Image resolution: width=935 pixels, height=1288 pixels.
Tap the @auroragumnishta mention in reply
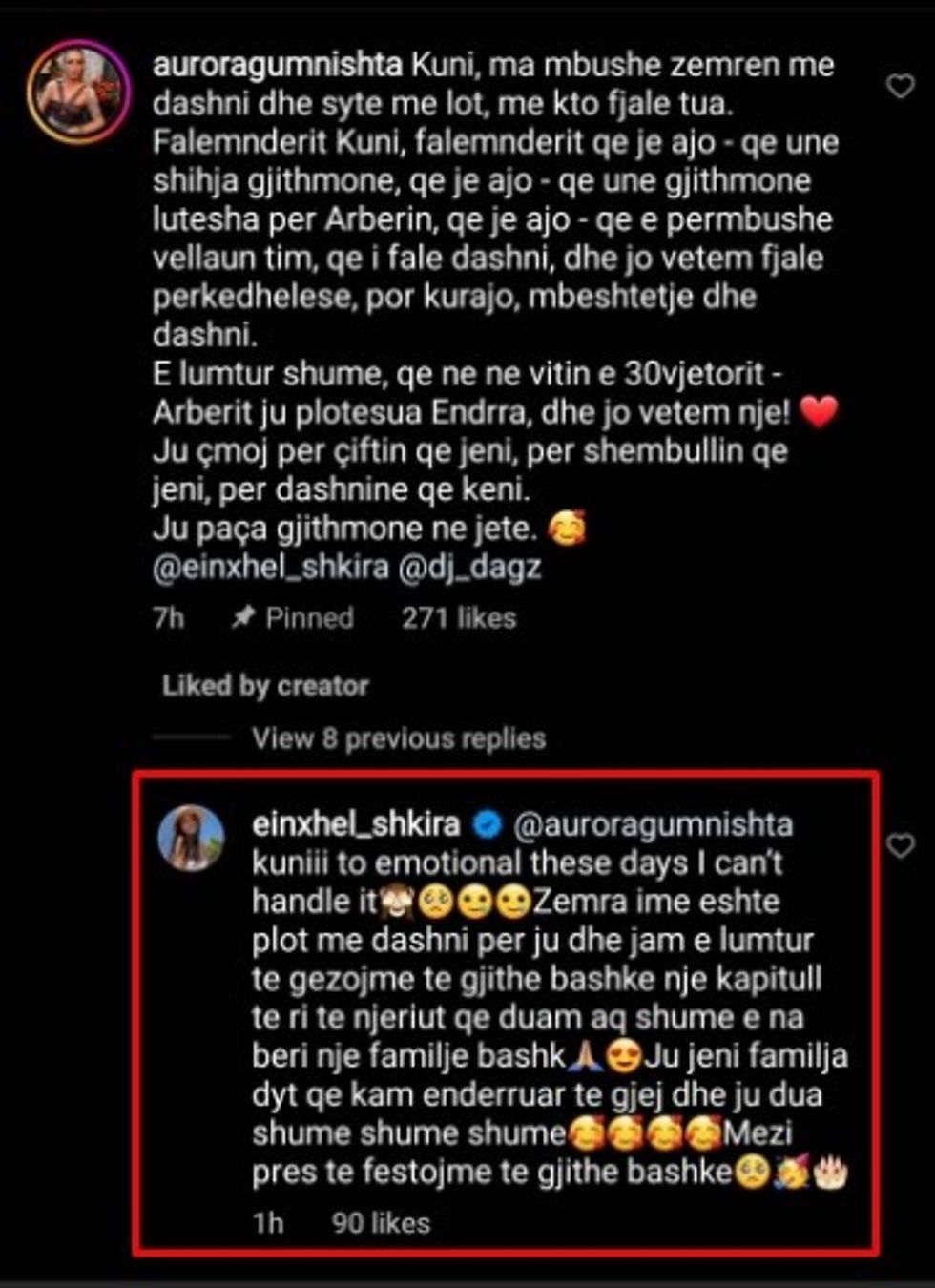tap(654, 824)
